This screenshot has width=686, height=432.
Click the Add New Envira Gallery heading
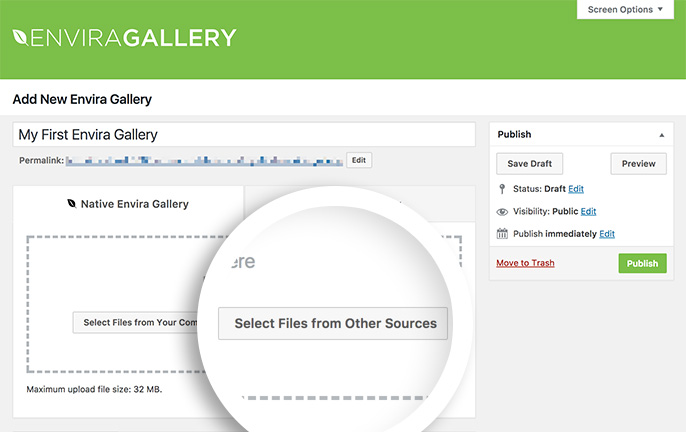coord(82,99)
